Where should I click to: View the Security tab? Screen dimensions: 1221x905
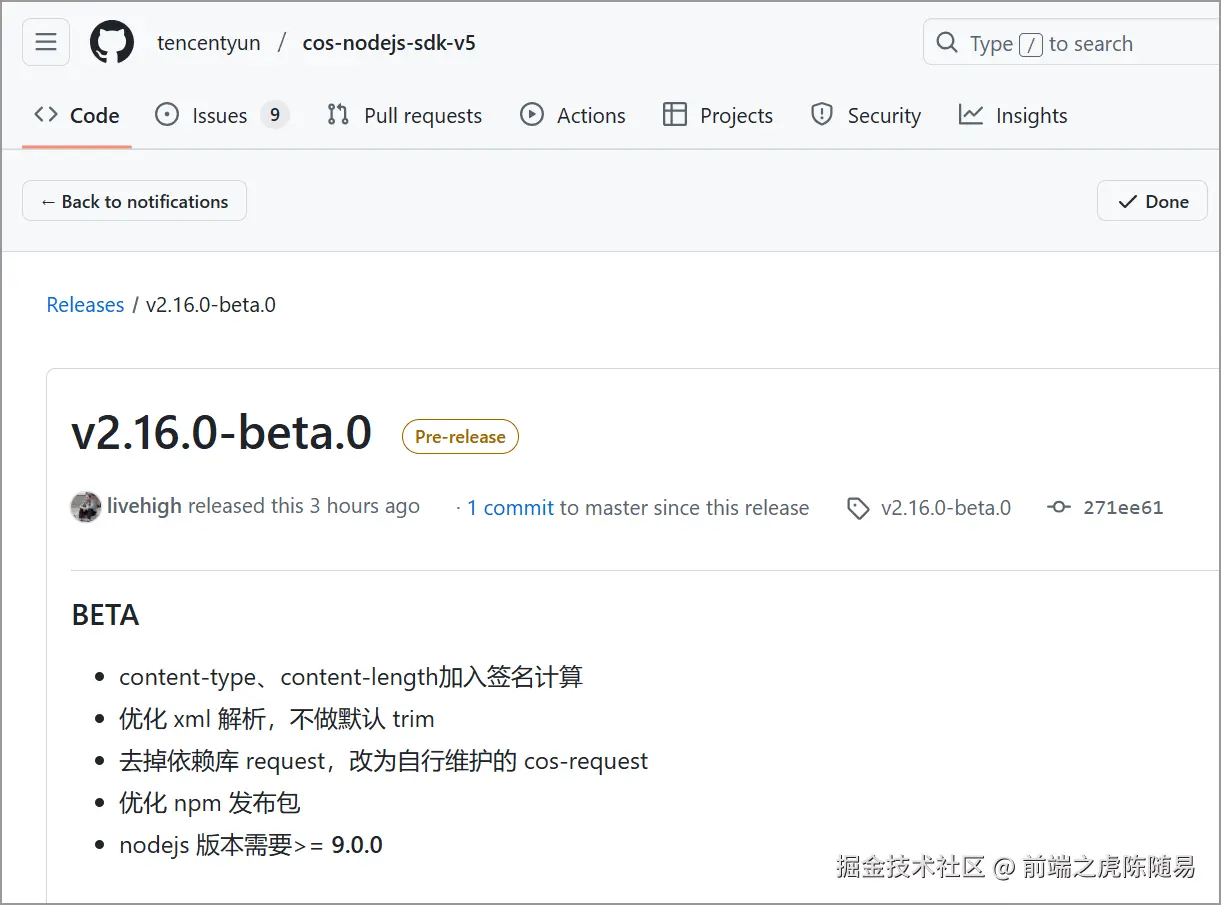tap(866, 116)
